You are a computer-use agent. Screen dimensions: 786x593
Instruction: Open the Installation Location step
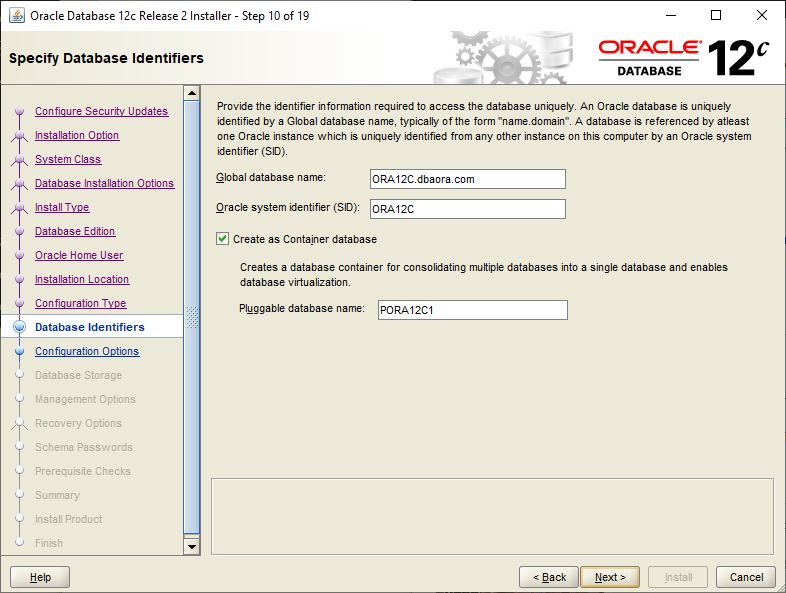point(82,279)
